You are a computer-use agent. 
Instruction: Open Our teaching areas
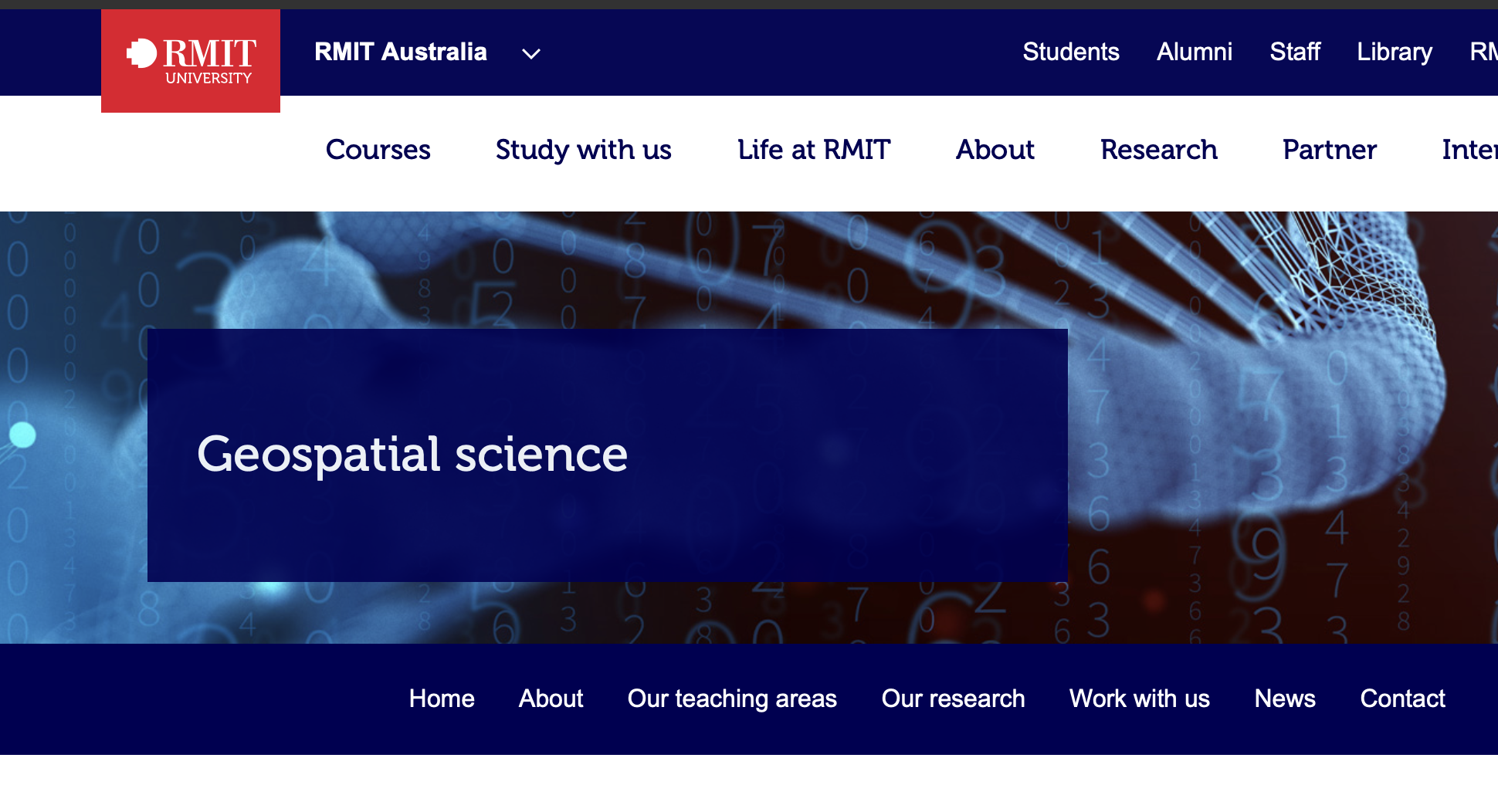732,699
